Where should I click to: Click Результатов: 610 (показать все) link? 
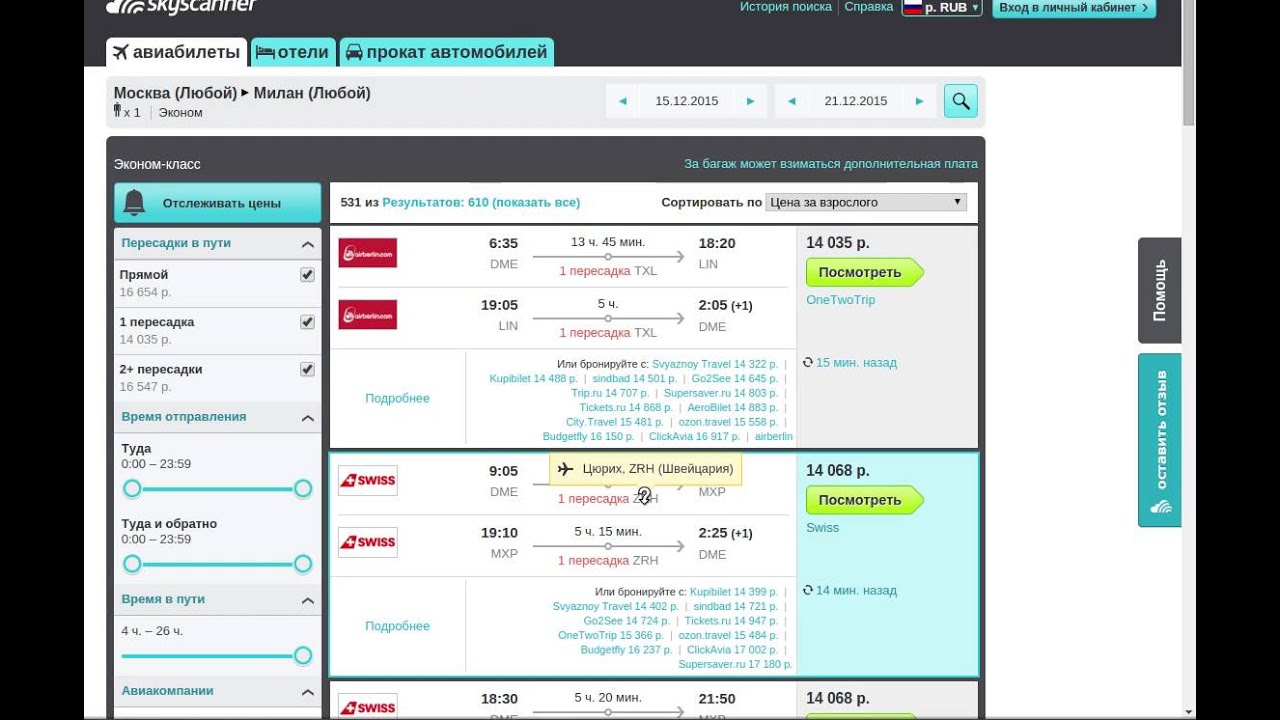[x=481, y=202]
